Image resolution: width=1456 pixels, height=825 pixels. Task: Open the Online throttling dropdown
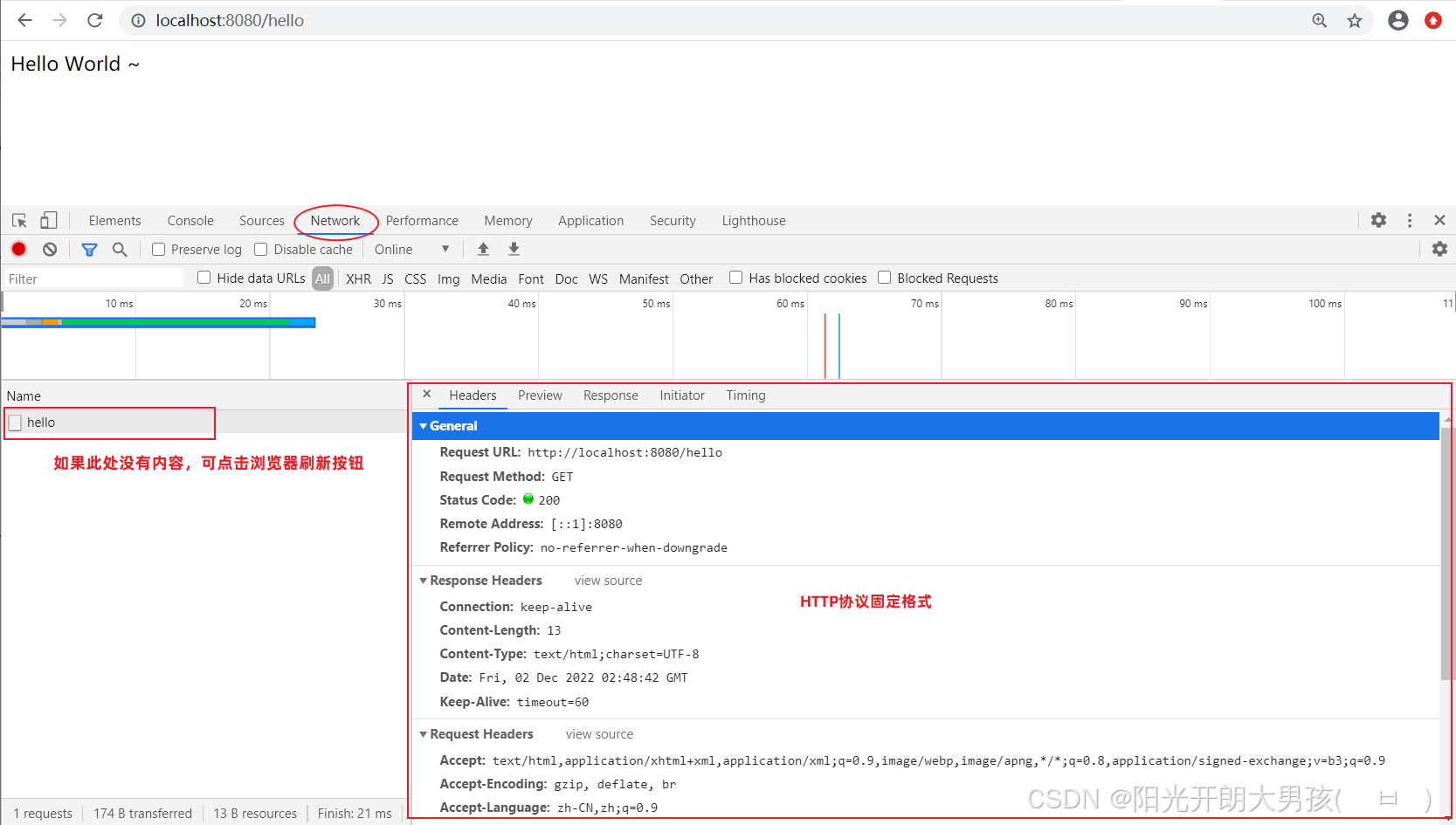pos(411,249)
